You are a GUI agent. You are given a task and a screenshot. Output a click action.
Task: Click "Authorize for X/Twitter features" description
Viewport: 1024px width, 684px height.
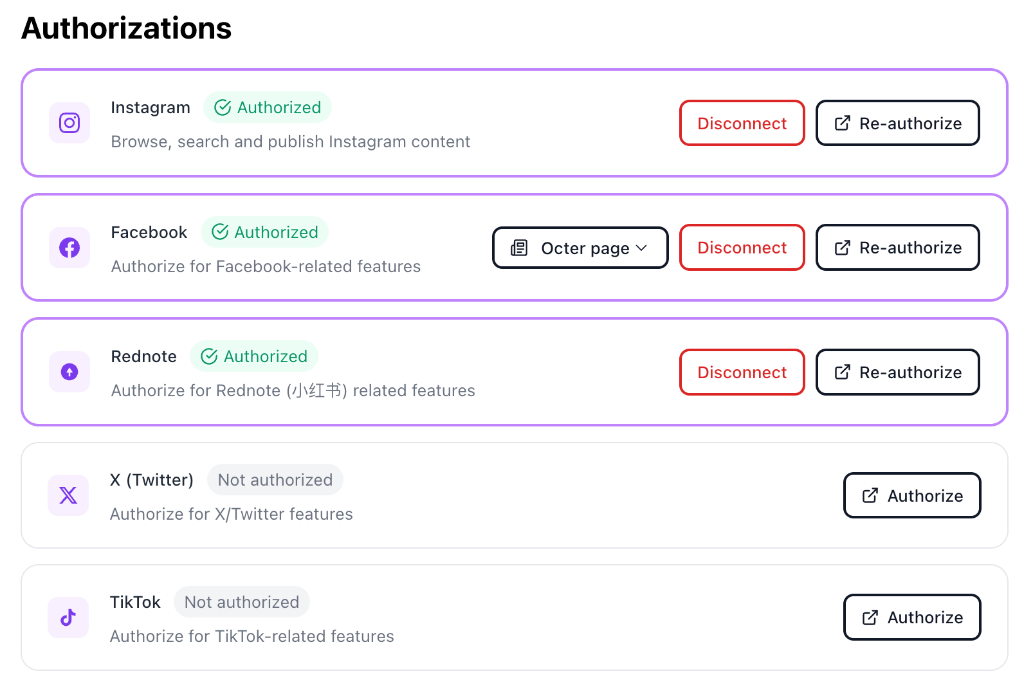tap(231, 514)
